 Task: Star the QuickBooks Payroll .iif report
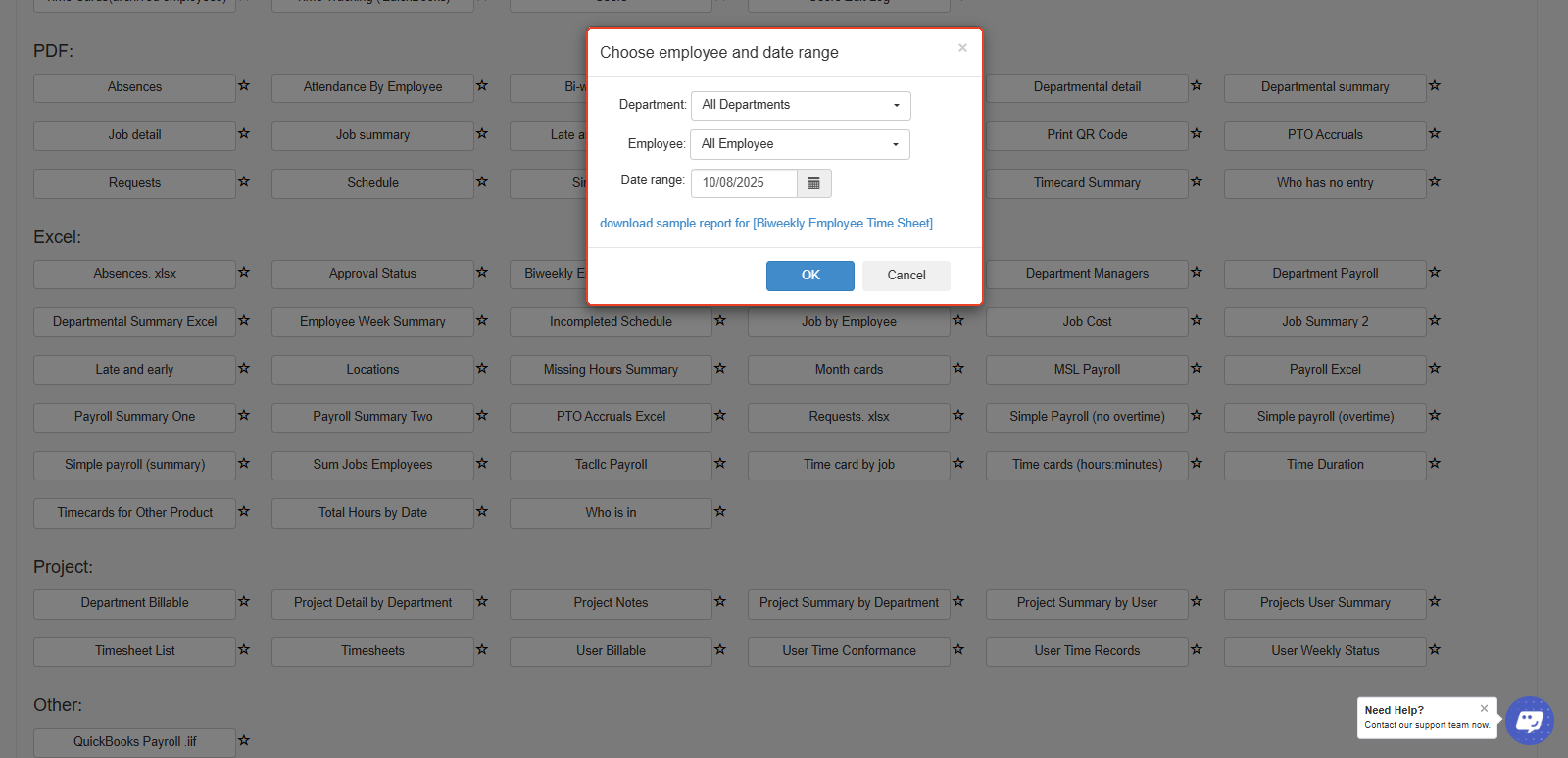point(244,741)
